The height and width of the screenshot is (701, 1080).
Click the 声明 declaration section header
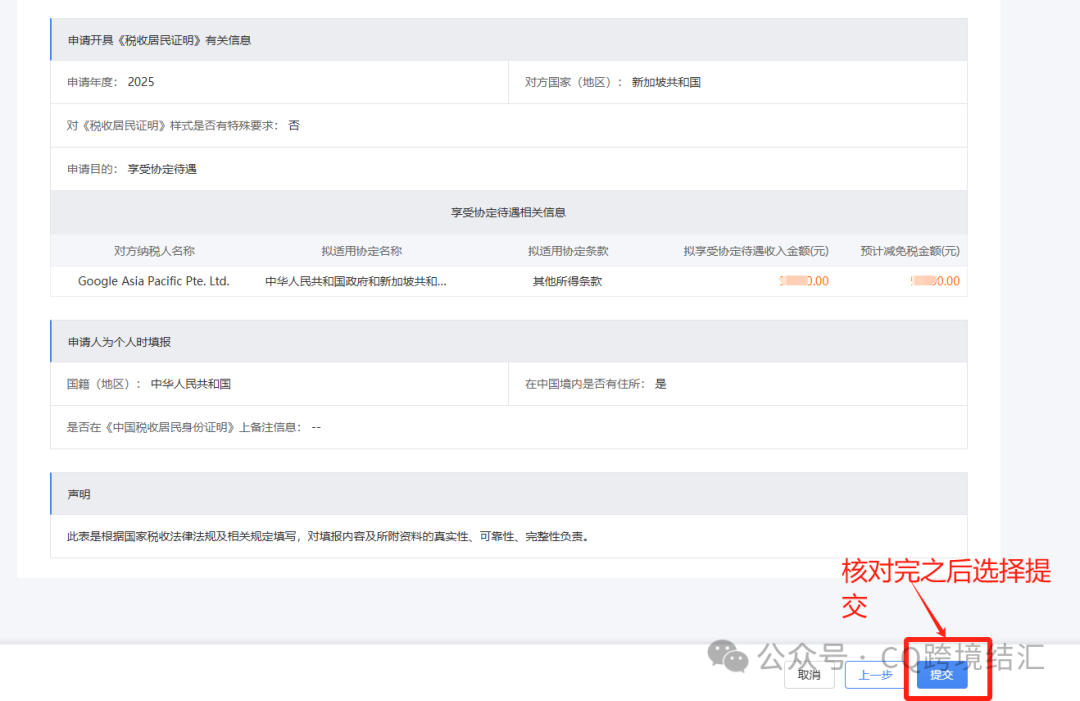[x=81, y=493]
